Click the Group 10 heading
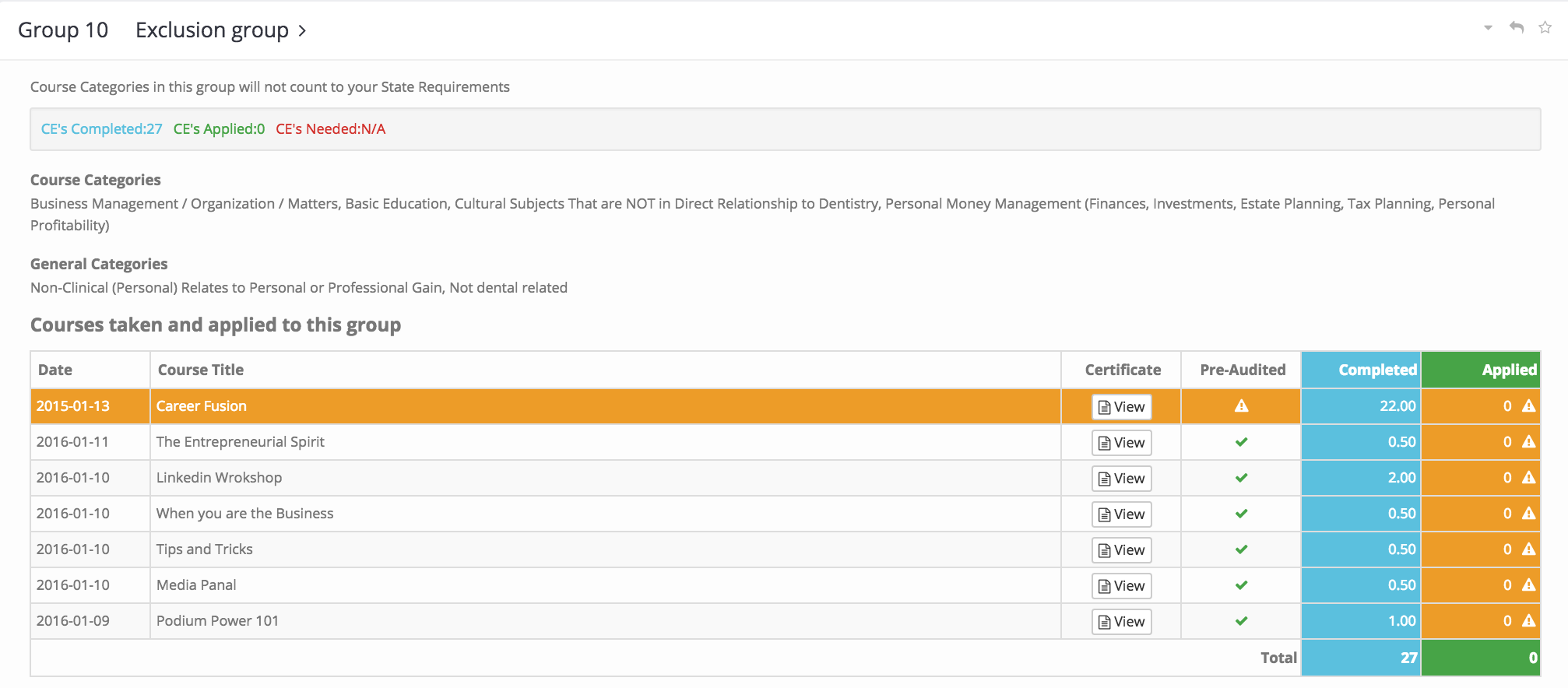Image resolution: width=1568 pixels, height=688 pixels. (x=63, y=30)
